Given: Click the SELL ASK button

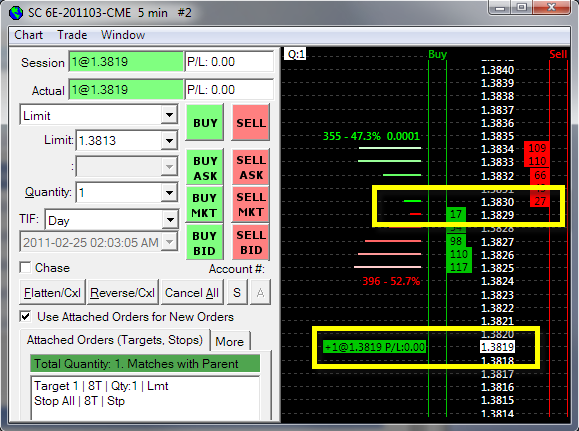Looking at the screenshot, I should click(x=251, y=167).
